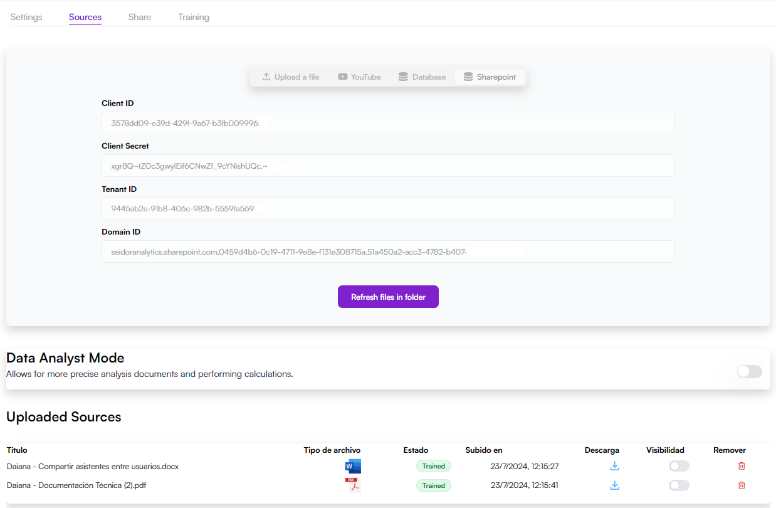Select the Sharepoint source tab
The height and width of the screenshot is (508, 776).
(x=490, y=77)
